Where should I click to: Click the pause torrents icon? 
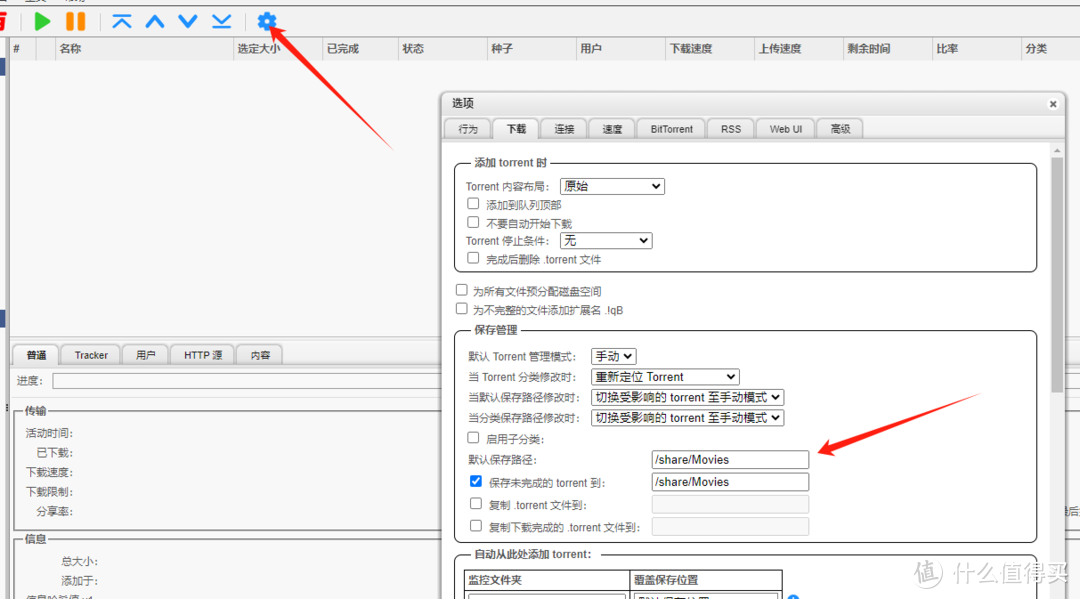tap(76, 21)
